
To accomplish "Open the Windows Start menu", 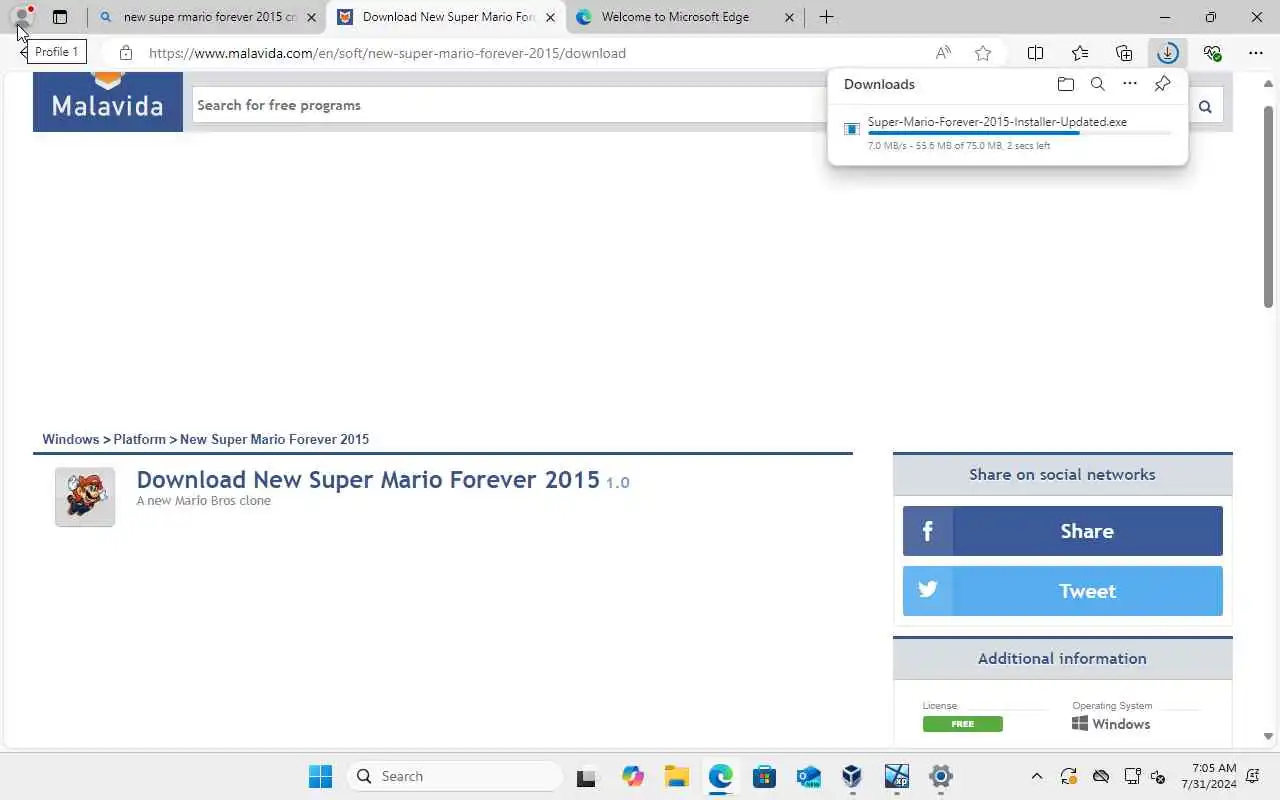I will 320,776.
